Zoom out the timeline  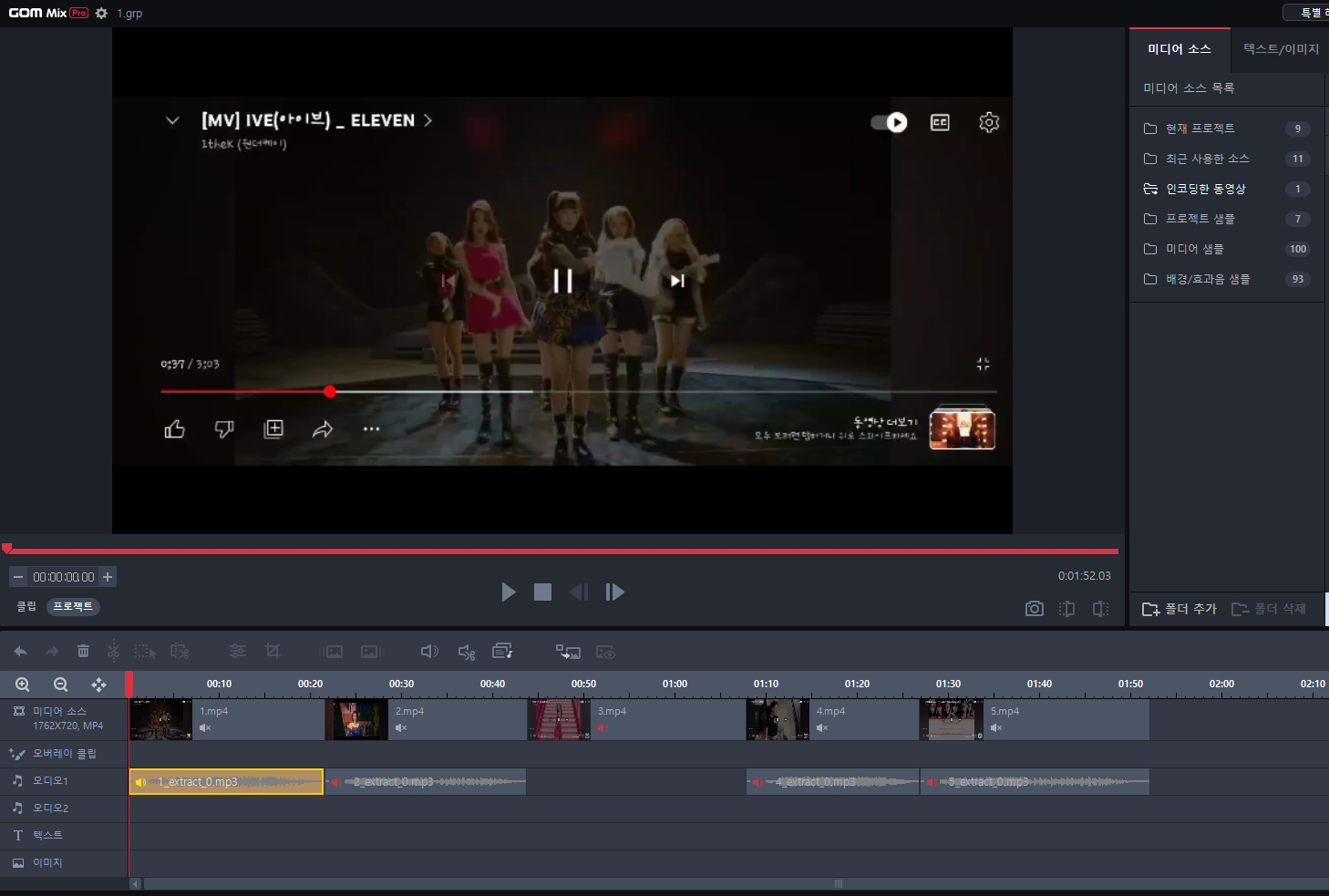[x=60, y=685]
